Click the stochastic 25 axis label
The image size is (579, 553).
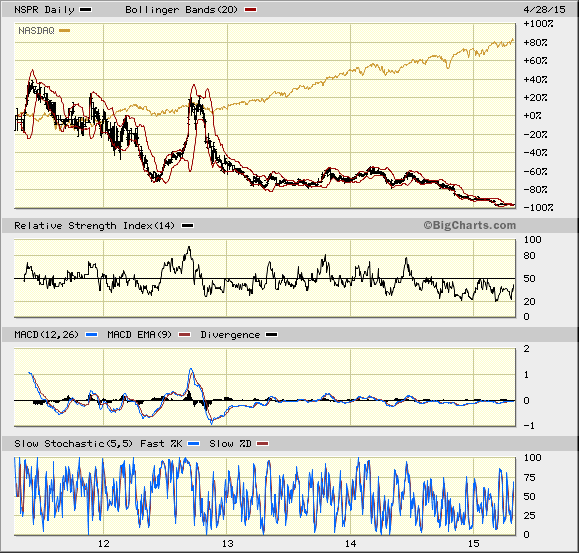530,516
